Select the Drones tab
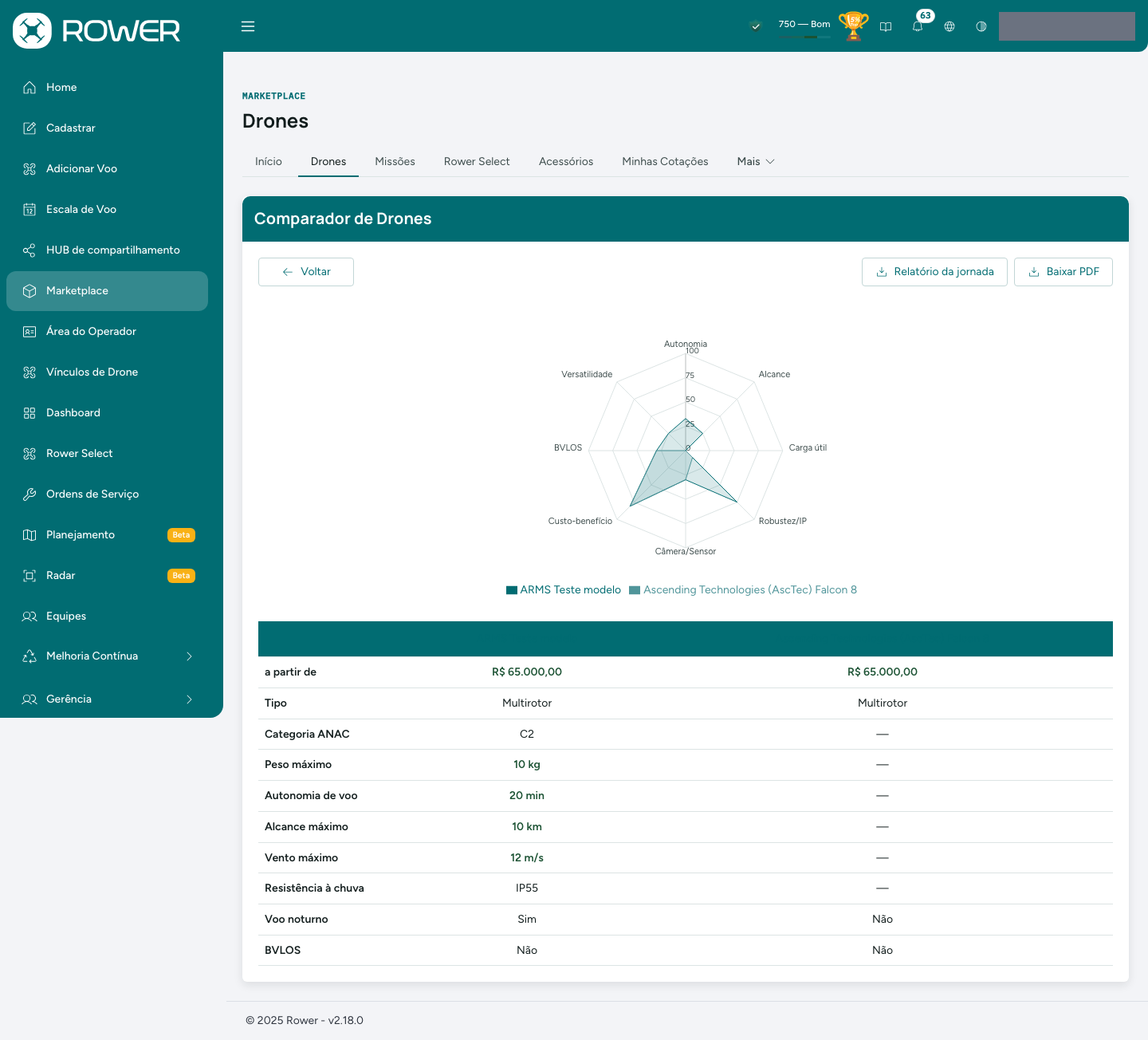This screenshot has height=1040, width=1148. click(x=328, y=162)
